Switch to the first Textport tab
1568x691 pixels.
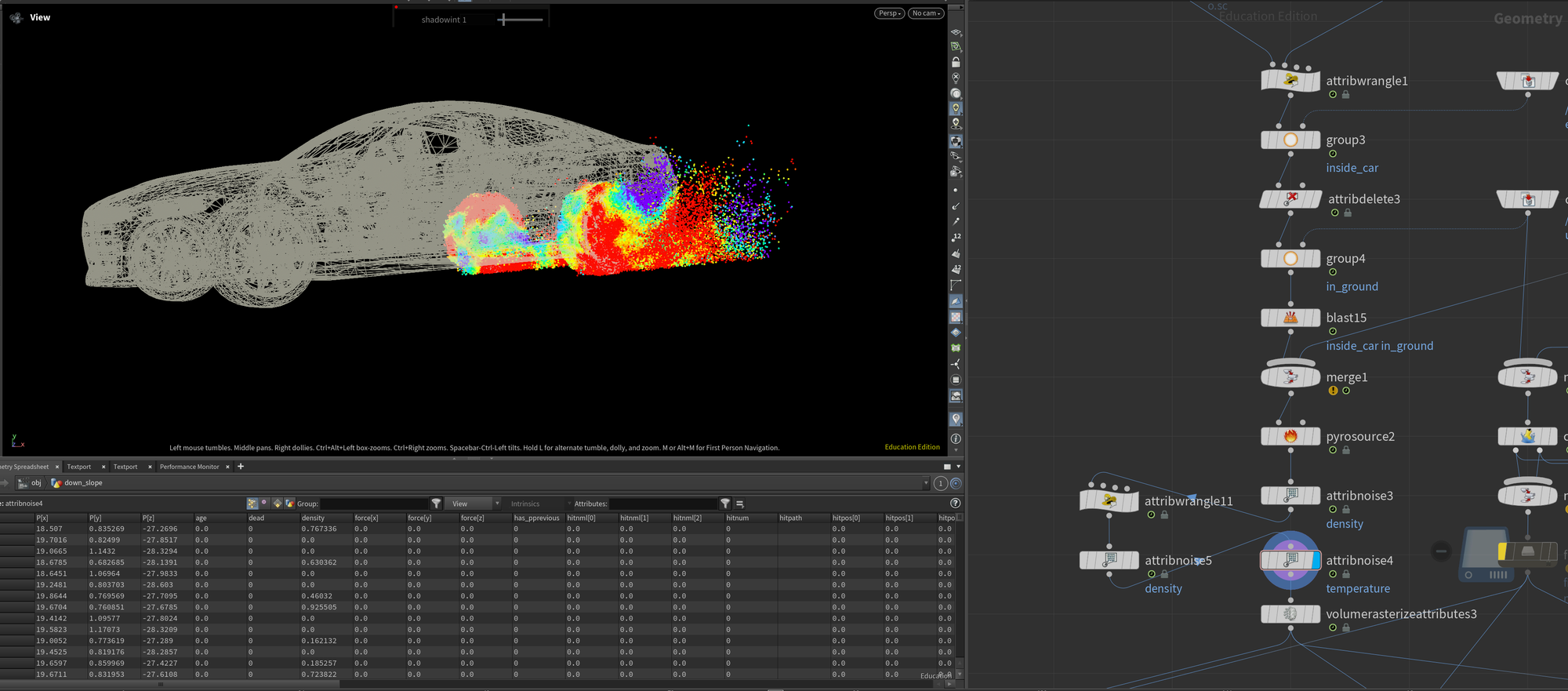(x=79, y=467)
